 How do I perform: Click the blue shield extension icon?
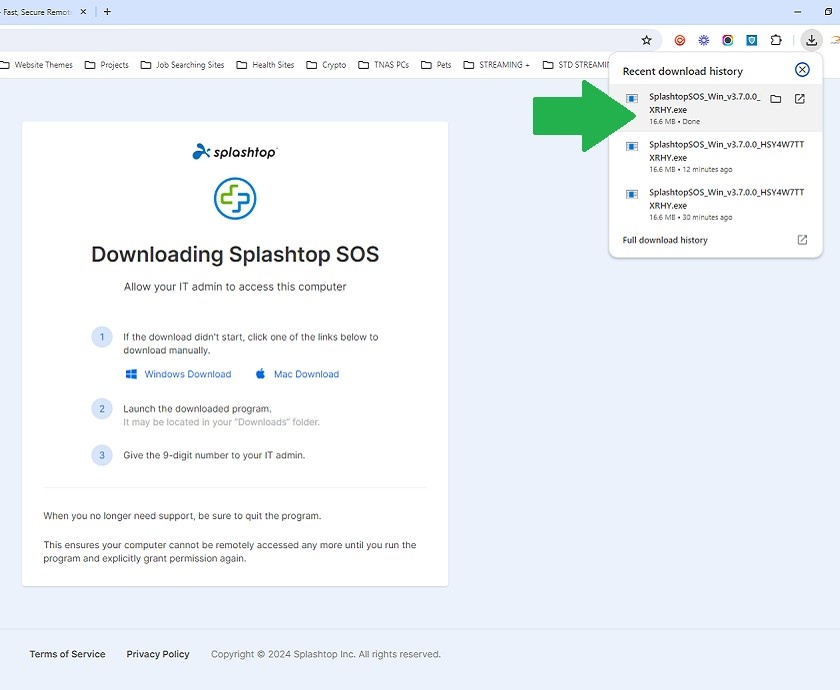pos(752,40)
